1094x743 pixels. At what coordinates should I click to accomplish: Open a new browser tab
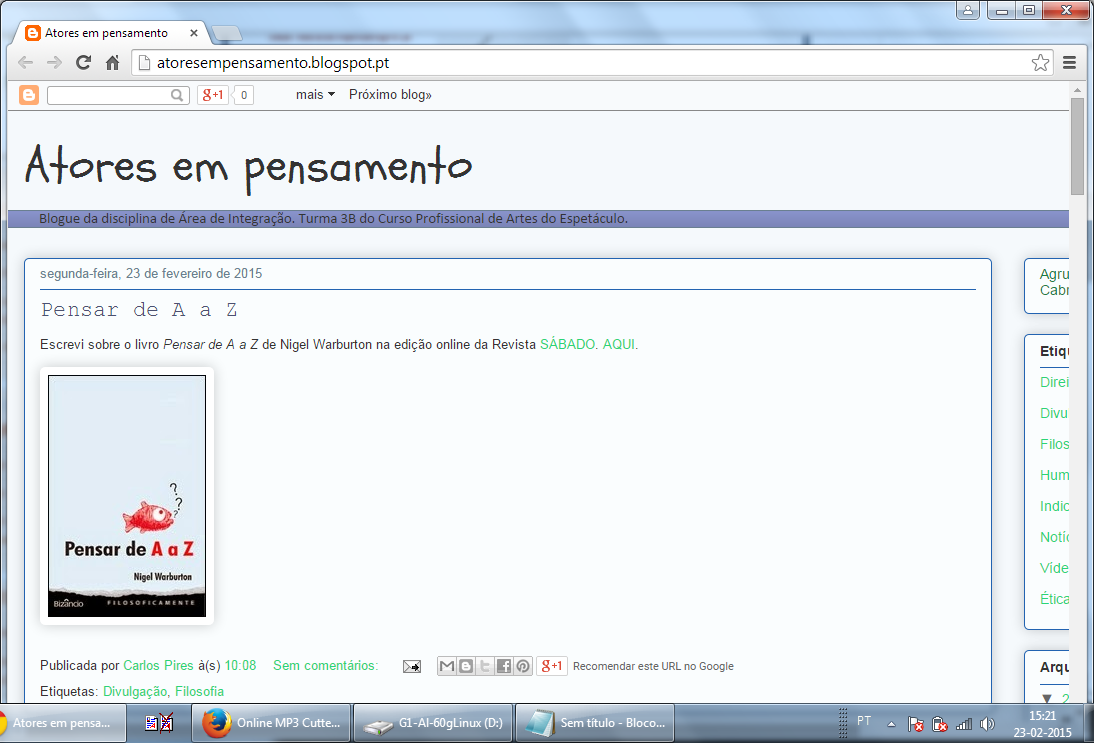226,33
